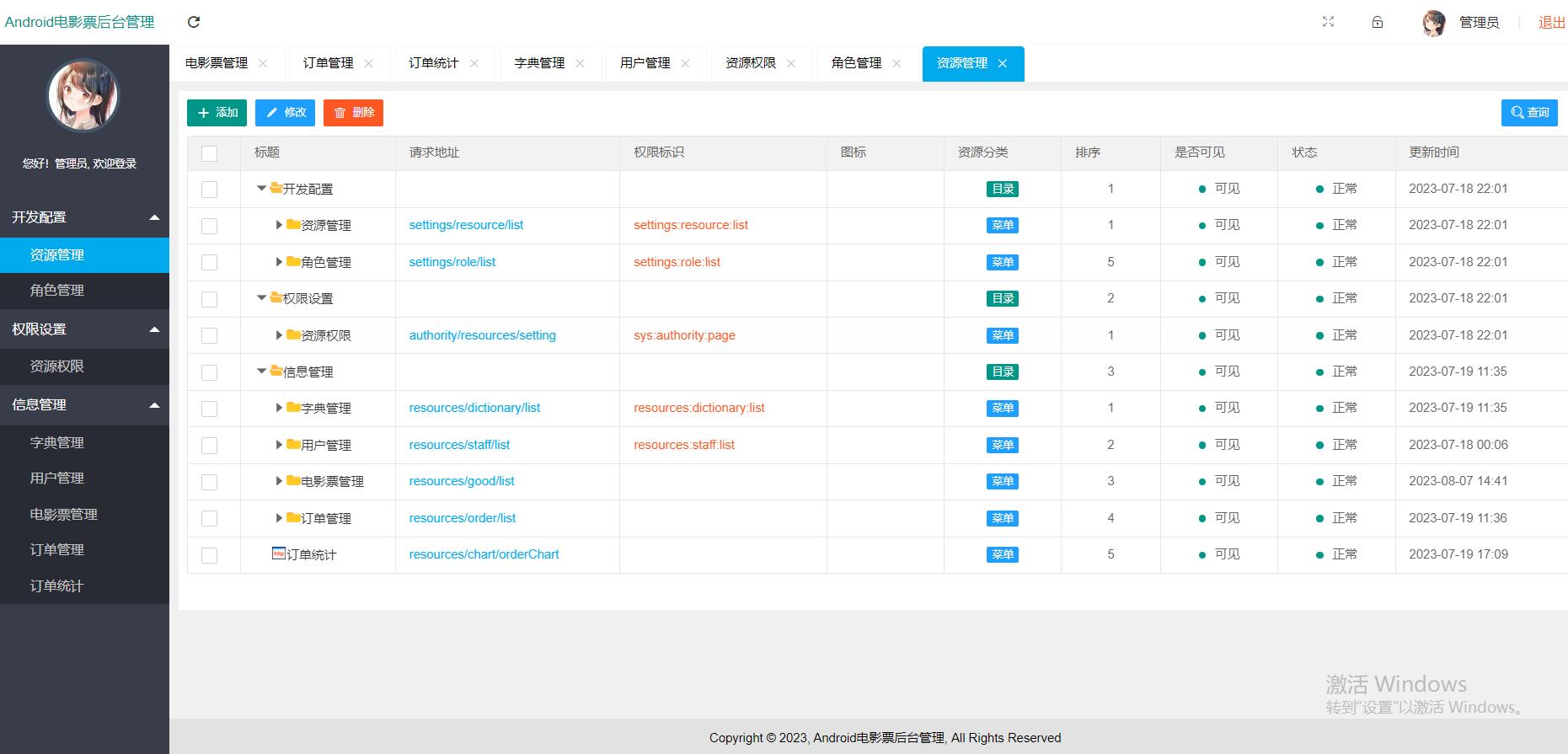Click folder icon of 电影票管理 row
1568x754 pixels.
point(293,480)
